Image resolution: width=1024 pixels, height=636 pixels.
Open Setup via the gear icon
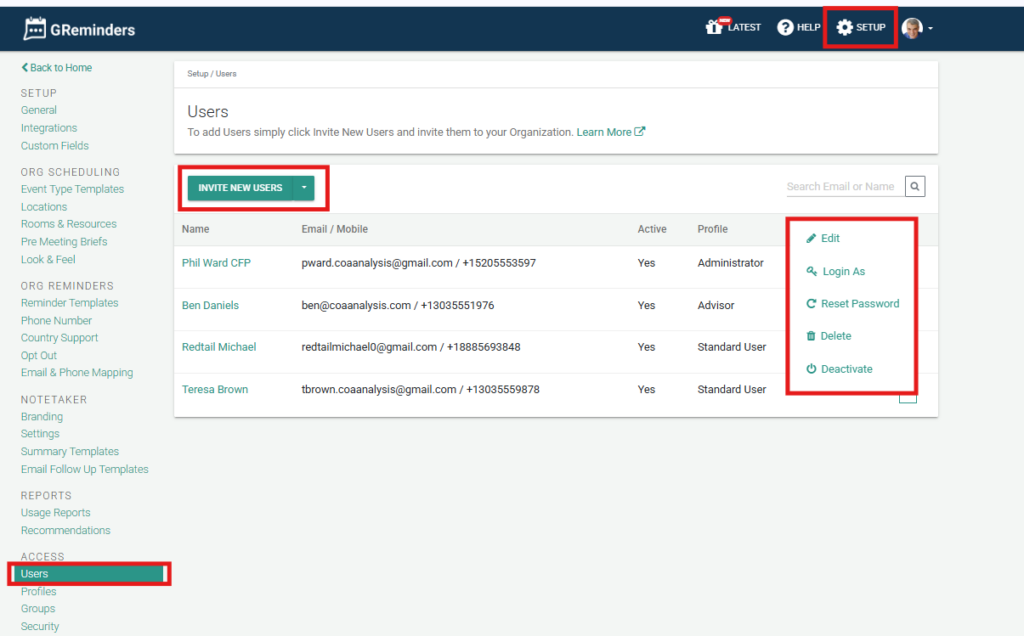coord(845,28)
